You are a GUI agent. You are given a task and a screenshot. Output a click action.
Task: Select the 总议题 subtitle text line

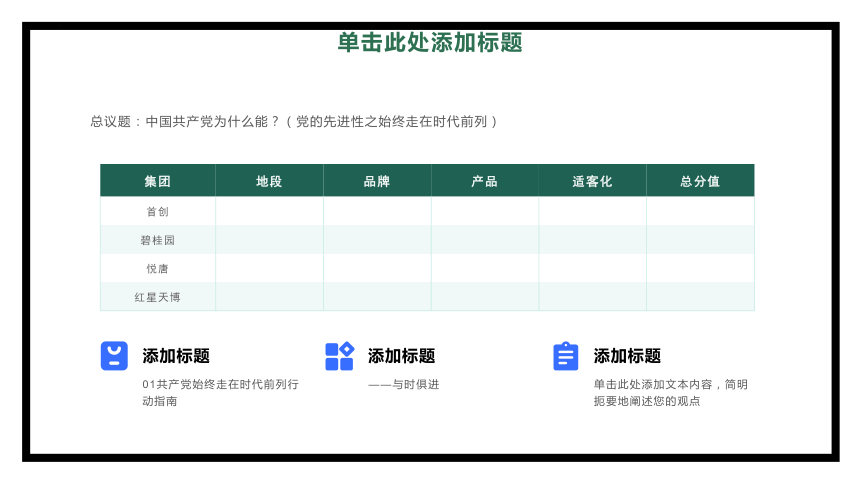(294, 121)
